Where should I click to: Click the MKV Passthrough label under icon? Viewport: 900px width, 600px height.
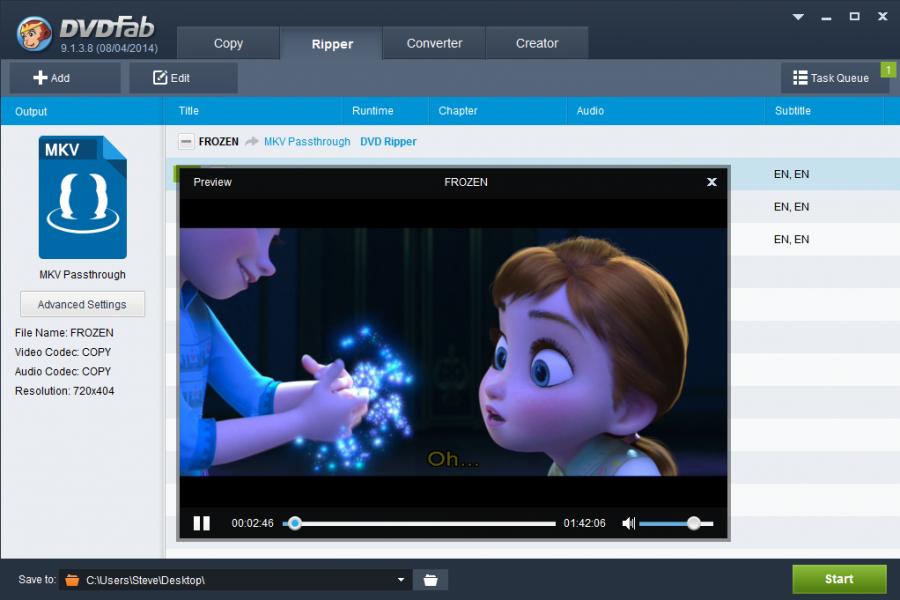(x=82, y=274)
